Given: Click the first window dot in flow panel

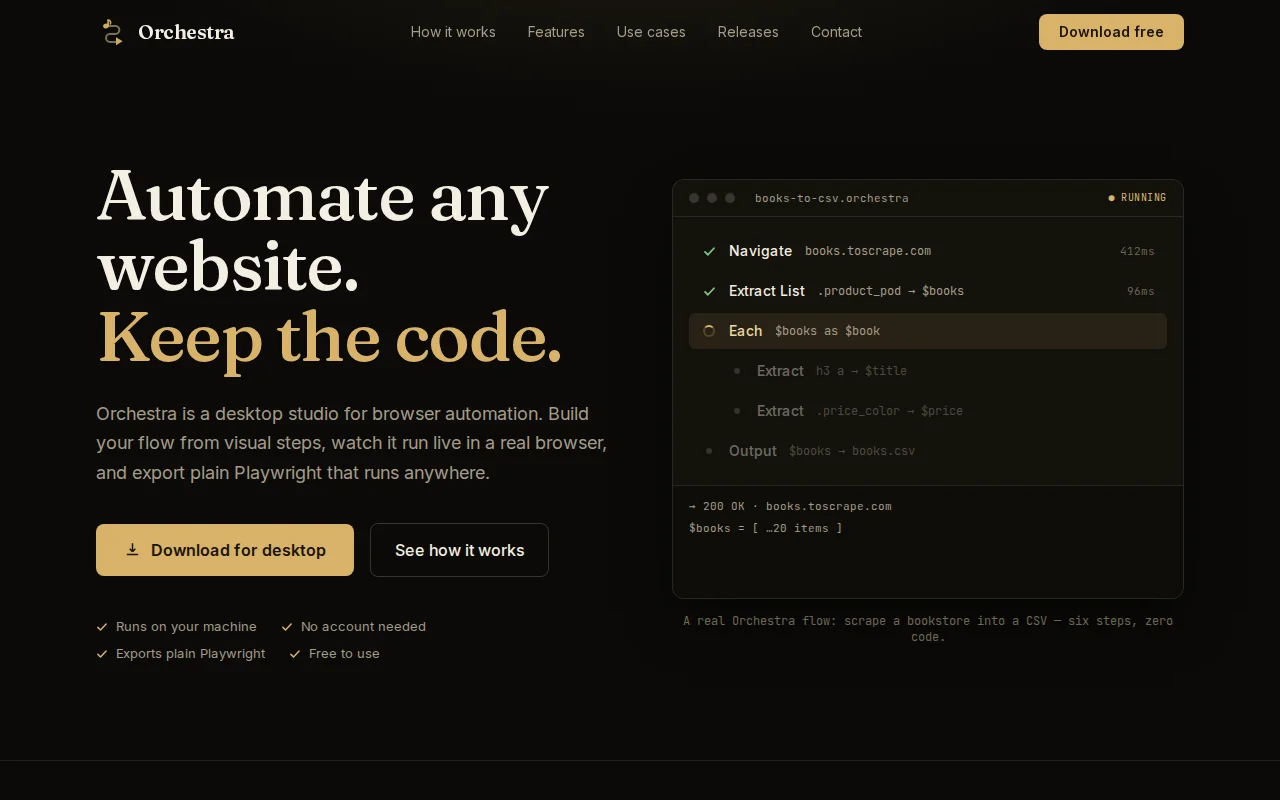Looking at the screenshot, I should pos(694,198).
